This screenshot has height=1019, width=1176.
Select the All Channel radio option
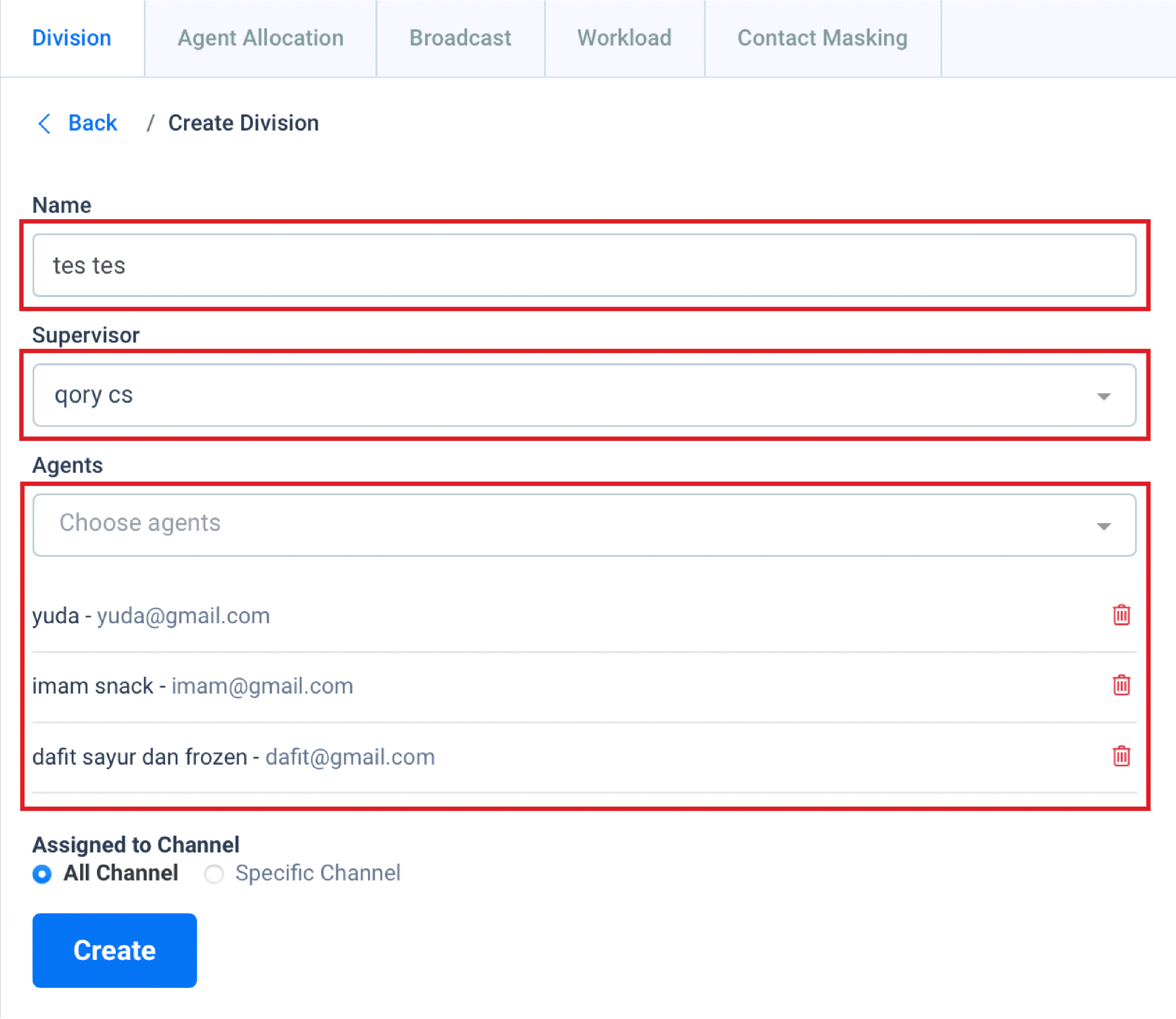43,873
